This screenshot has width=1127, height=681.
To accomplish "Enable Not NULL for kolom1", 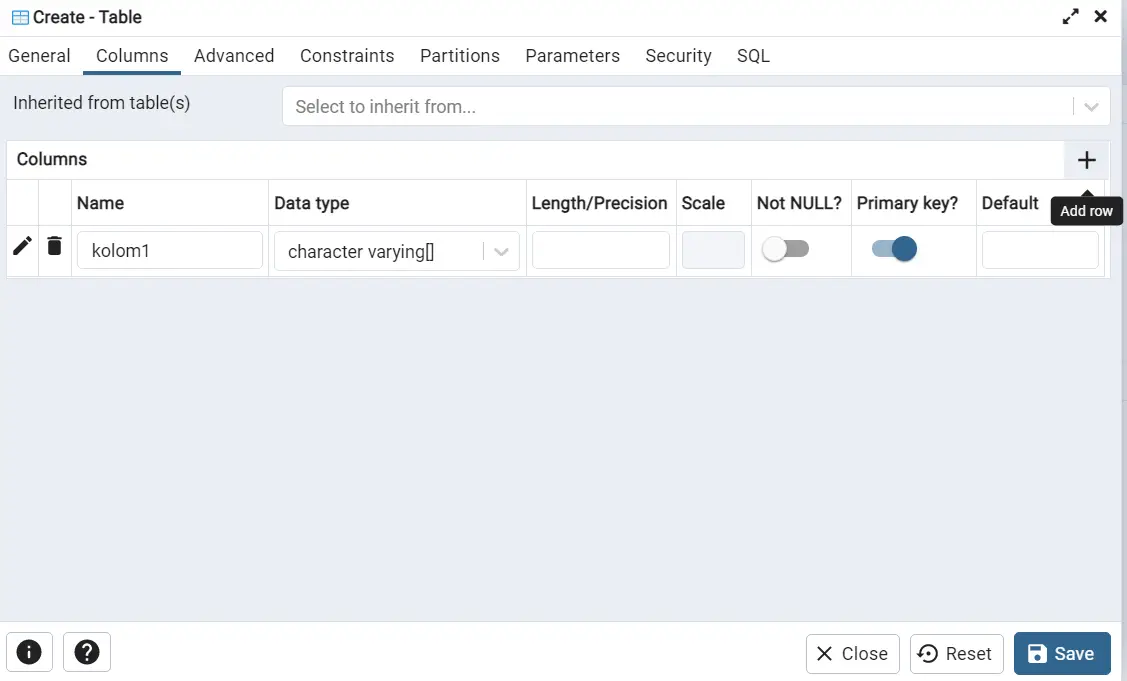I will click(x=786, y=248).
